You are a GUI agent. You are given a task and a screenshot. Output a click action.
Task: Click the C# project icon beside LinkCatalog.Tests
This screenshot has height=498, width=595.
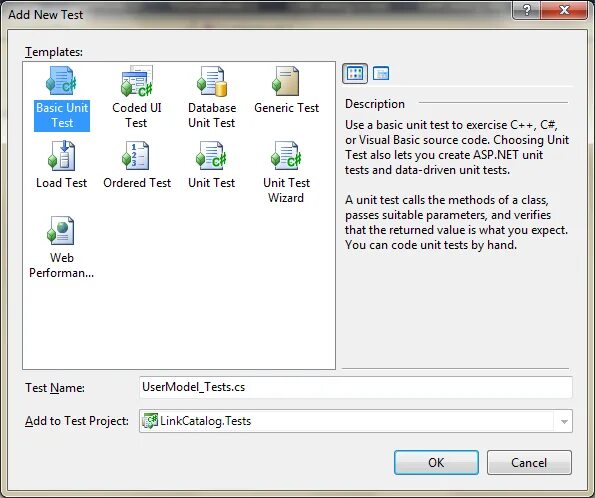pos(150,421)
